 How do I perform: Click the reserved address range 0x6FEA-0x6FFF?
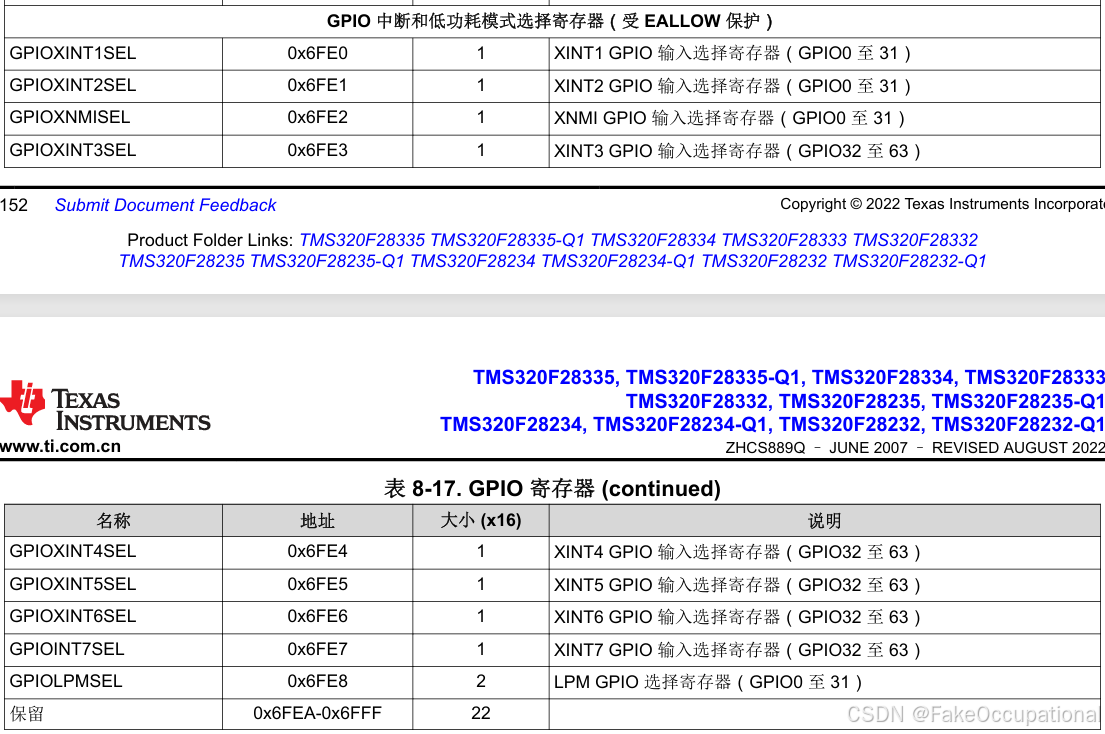click(317, 714)
